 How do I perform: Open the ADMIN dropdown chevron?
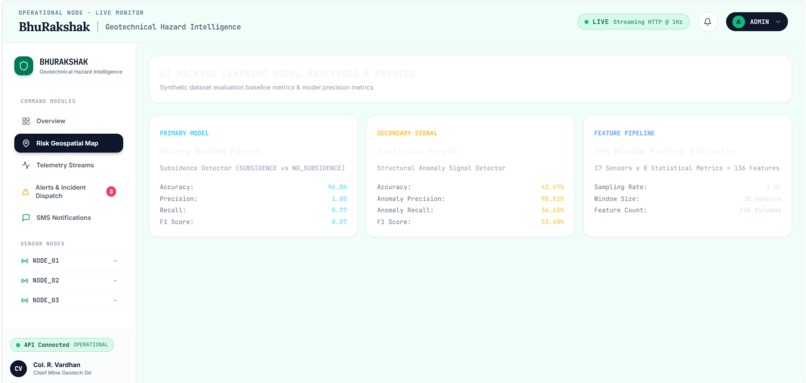coord(778,22)
